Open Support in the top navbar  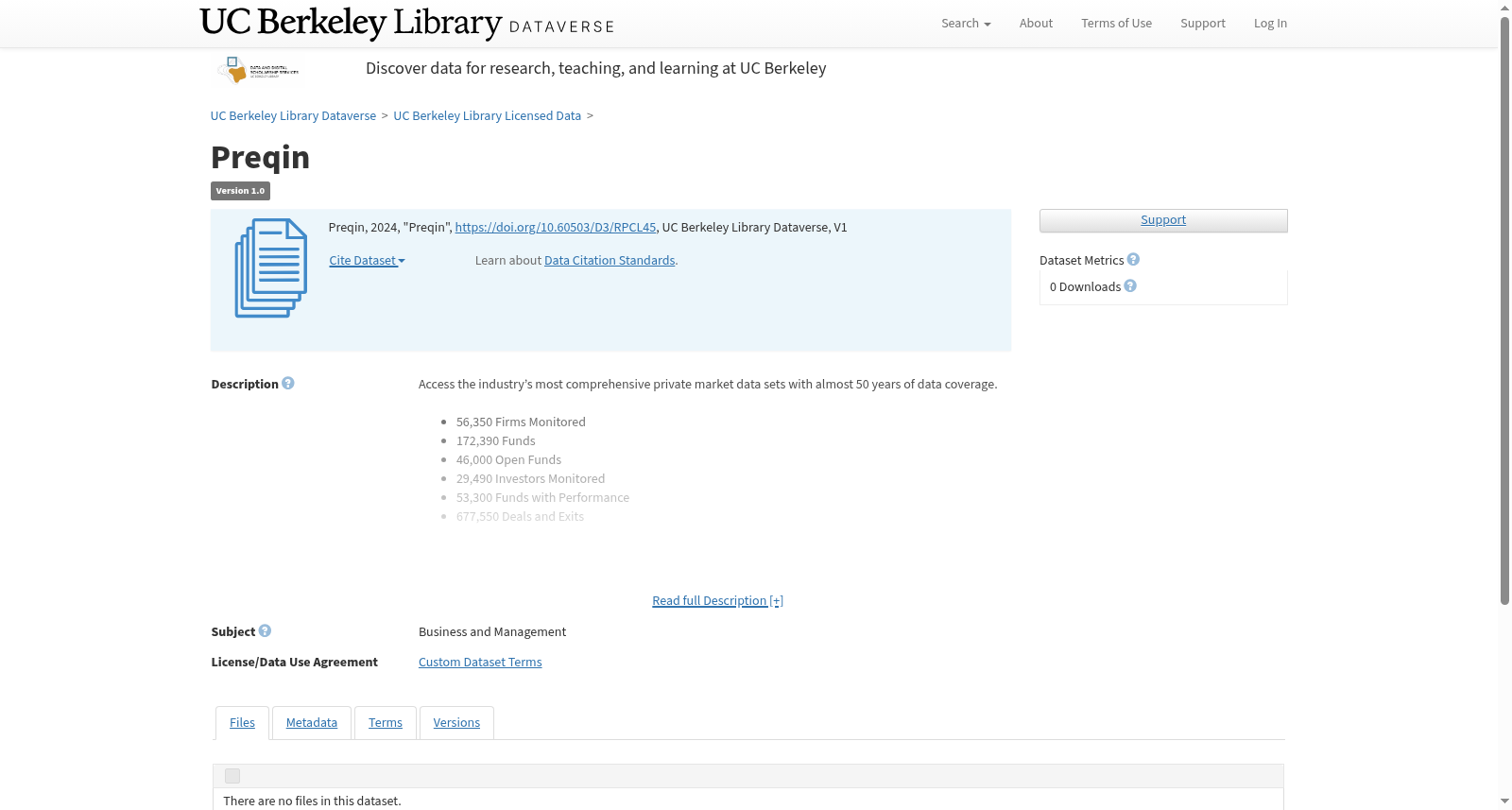click(x=1202, y=23)
